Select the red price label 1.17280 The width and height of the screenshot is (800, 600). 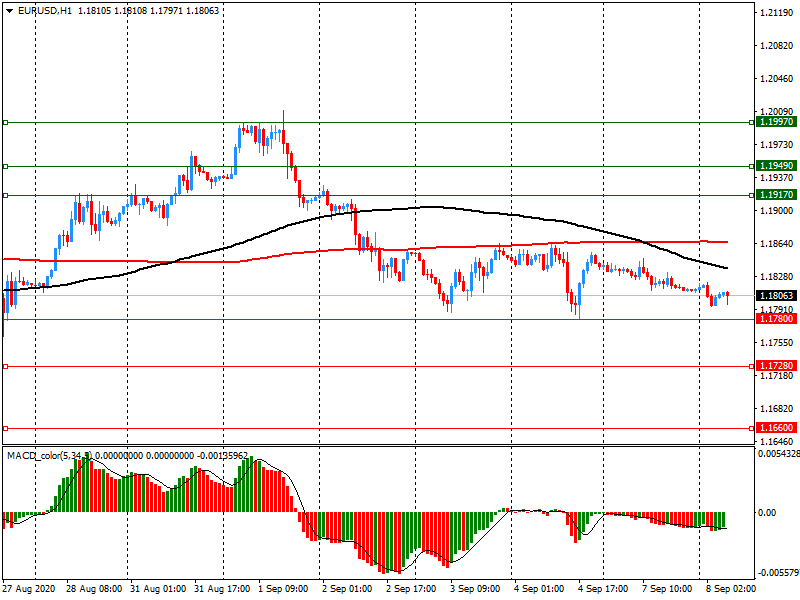pos(777,366)
